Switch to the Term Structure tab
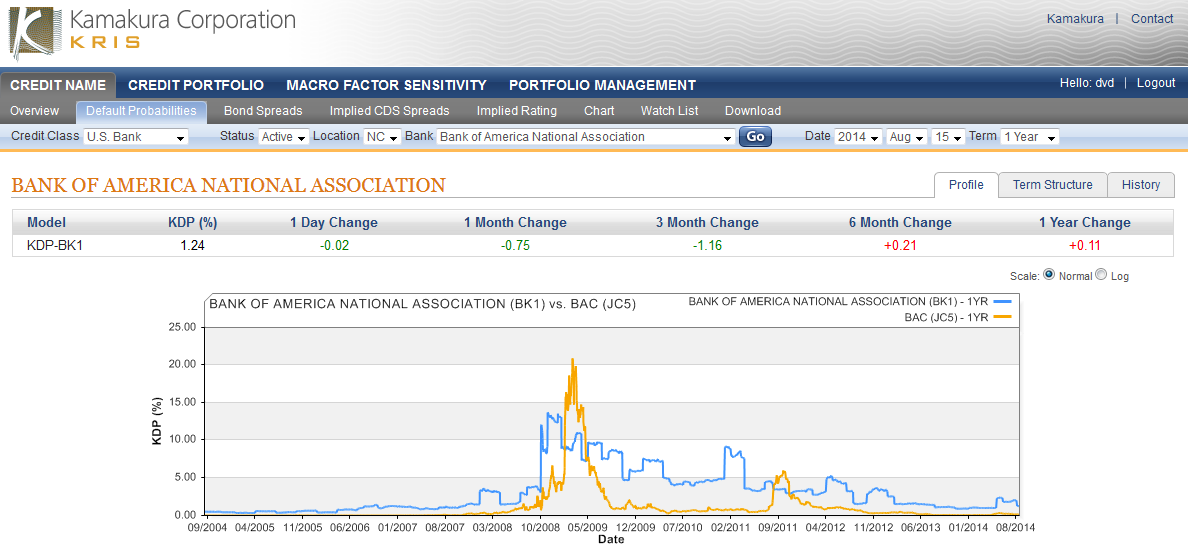The width and height of the screenshot is (1188, 556). pos(1052,185)
